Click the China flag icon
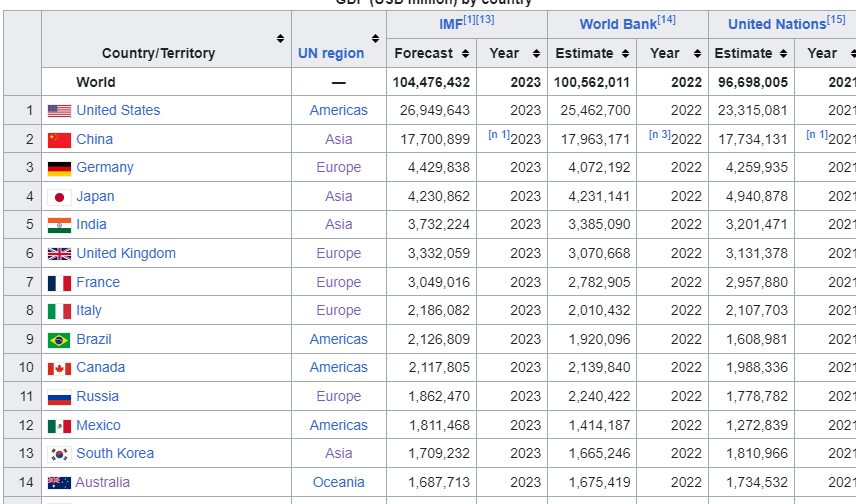Viewport: 856px width, 504px height. [x=59, y=140]
